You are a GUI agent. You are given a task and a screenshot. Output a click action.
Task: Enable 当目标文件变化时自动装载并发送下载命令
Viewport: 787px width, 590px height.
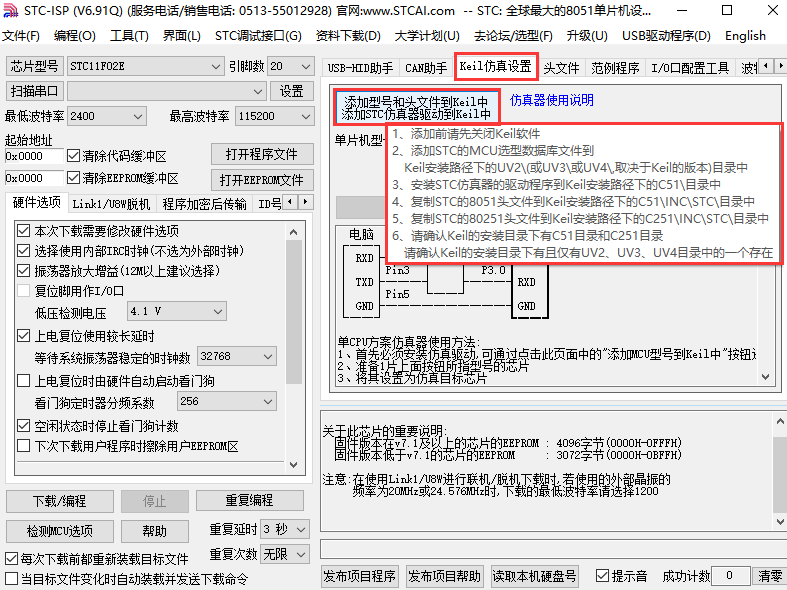tap(11, 578)
